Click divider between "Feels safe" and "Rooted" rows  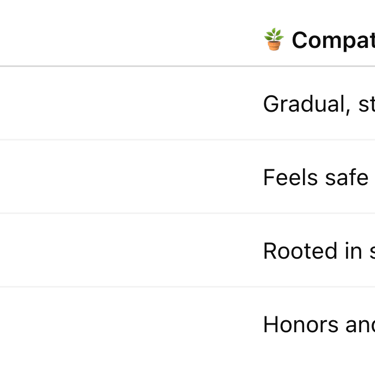point(187,213)
